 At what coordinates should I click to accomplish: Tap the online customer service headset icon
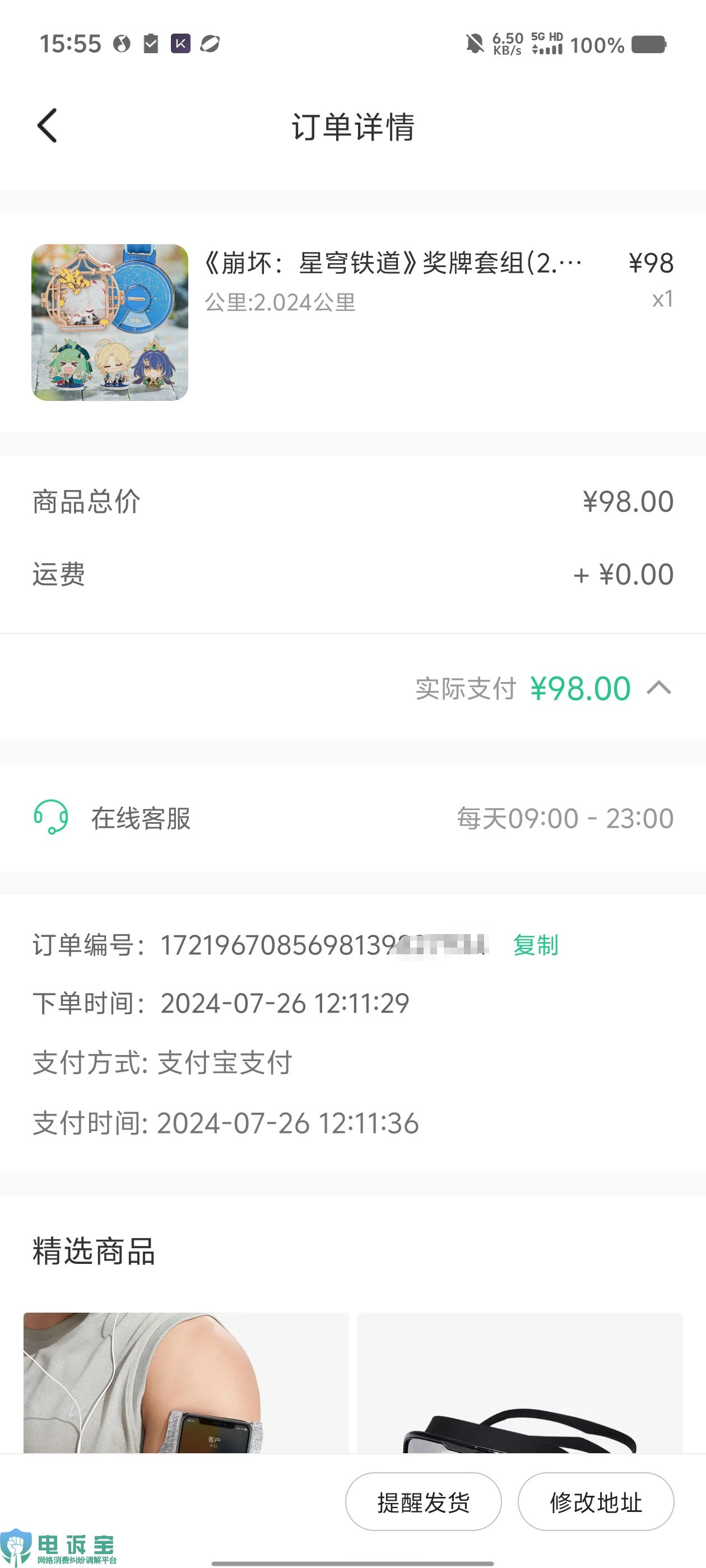50,817
